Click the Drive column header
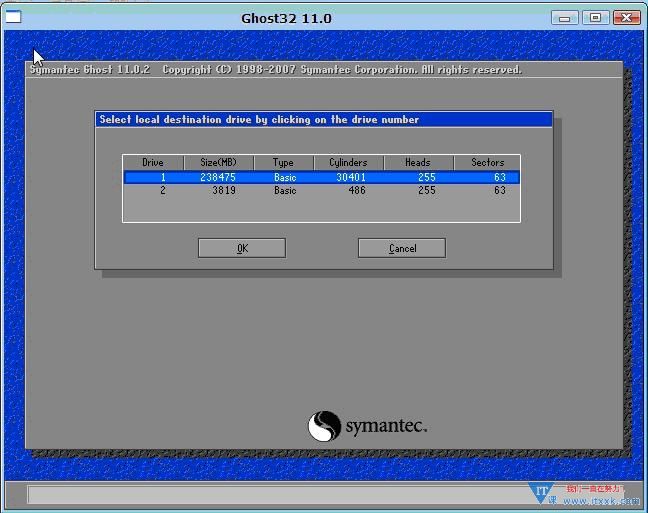Viewport: 648px width, 513px height. pos(153,162)
